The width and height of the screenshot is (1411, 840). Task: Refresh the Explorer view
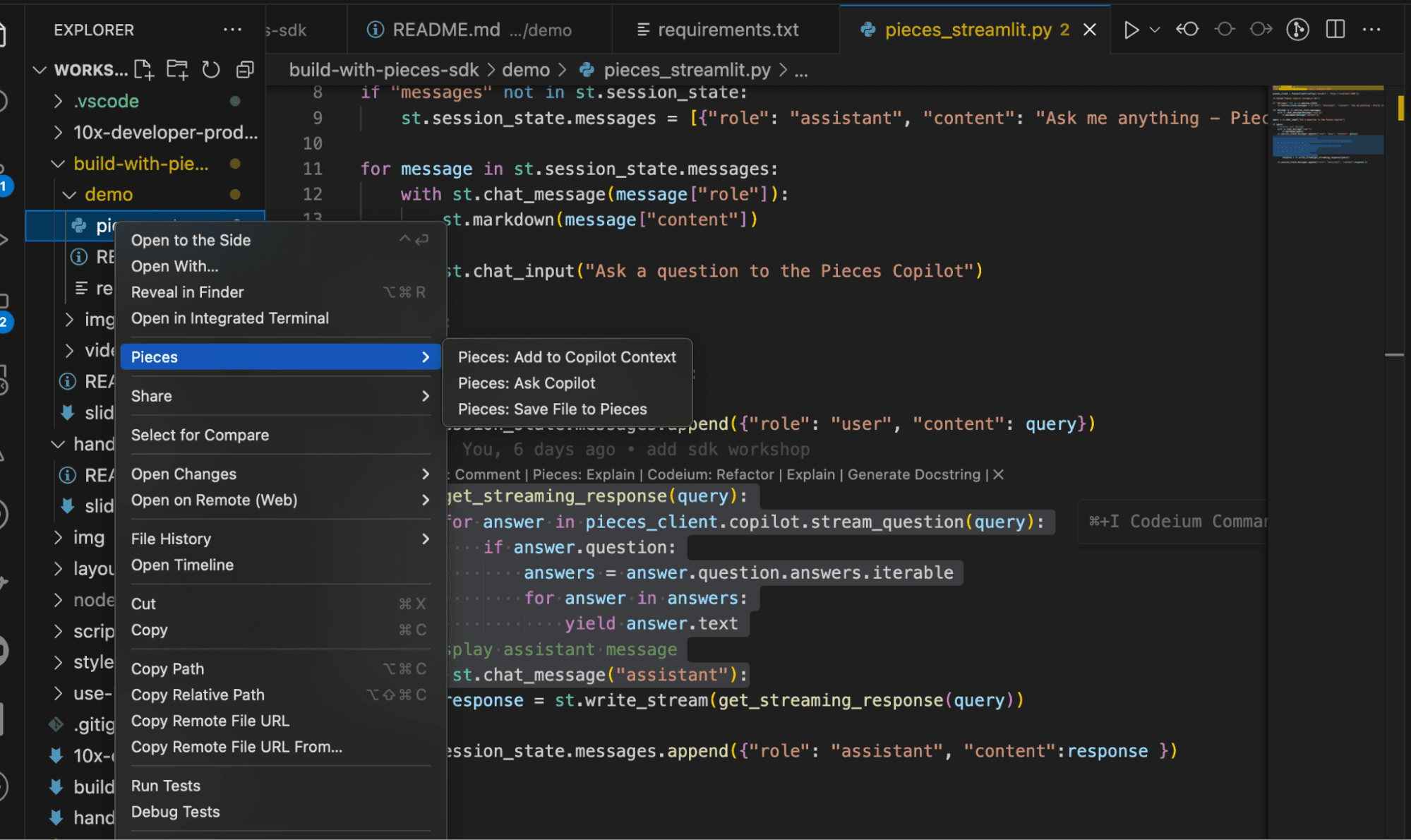tap(211, 69)
